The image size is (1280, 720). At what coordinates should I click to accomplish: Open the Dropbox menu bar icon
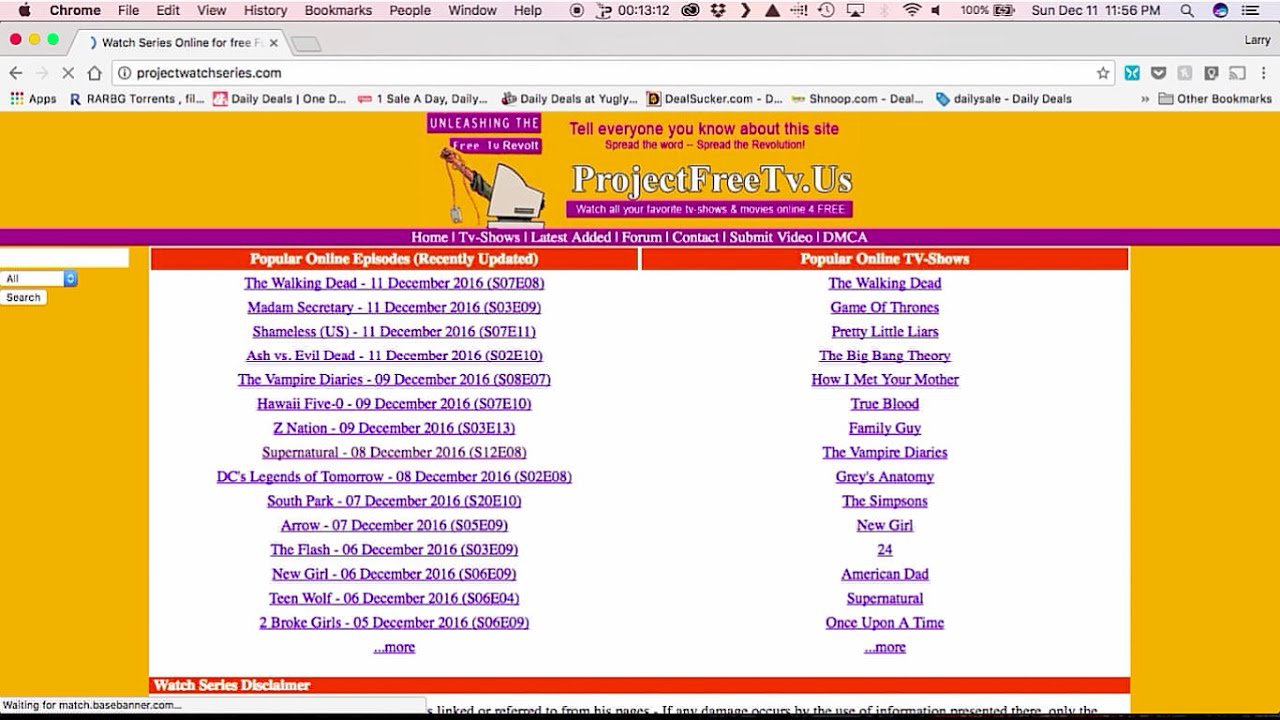pos(718,10)
